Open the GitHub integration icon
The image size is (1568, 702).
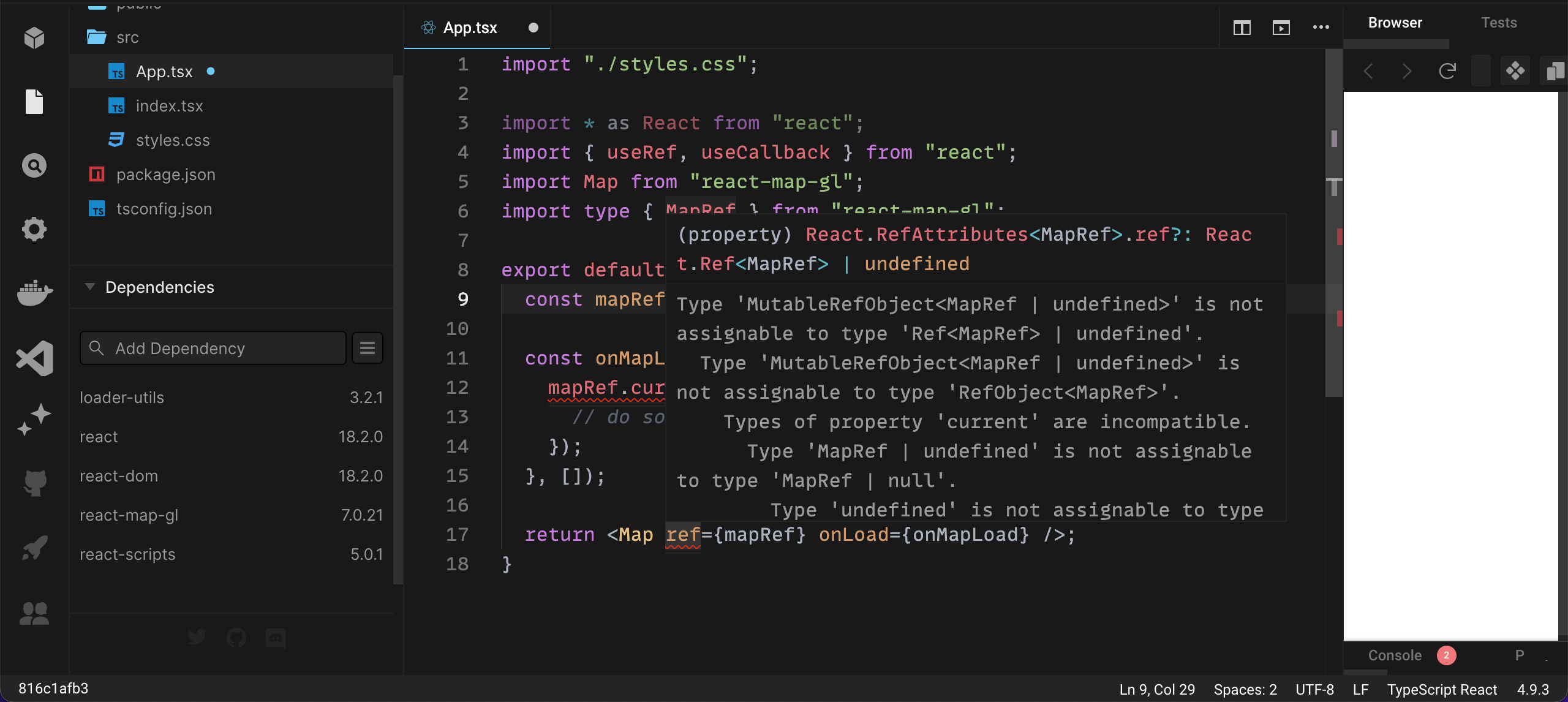click(34, 483)
